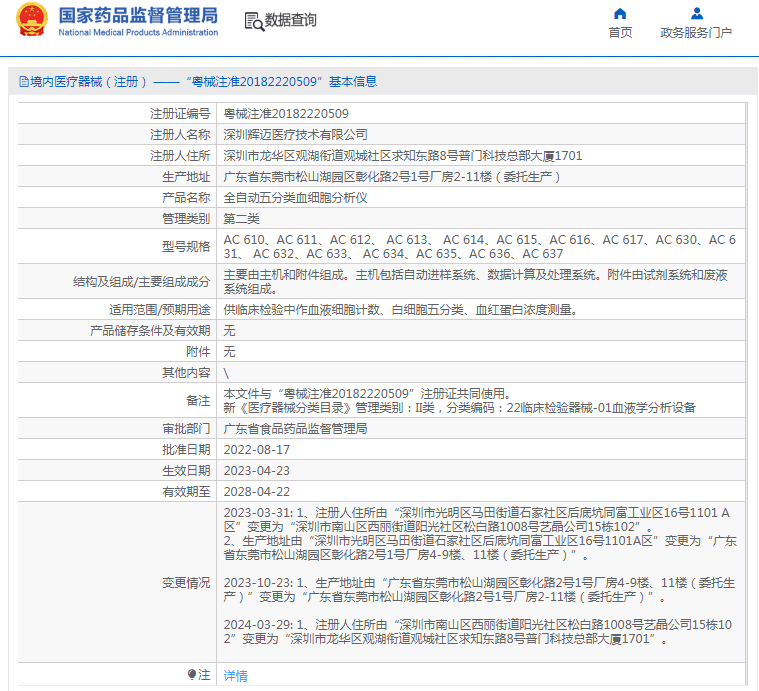The image size is (759, 691).
Task: Click approving department 广东省食品药品监督管理局
Action: (295, 429)
